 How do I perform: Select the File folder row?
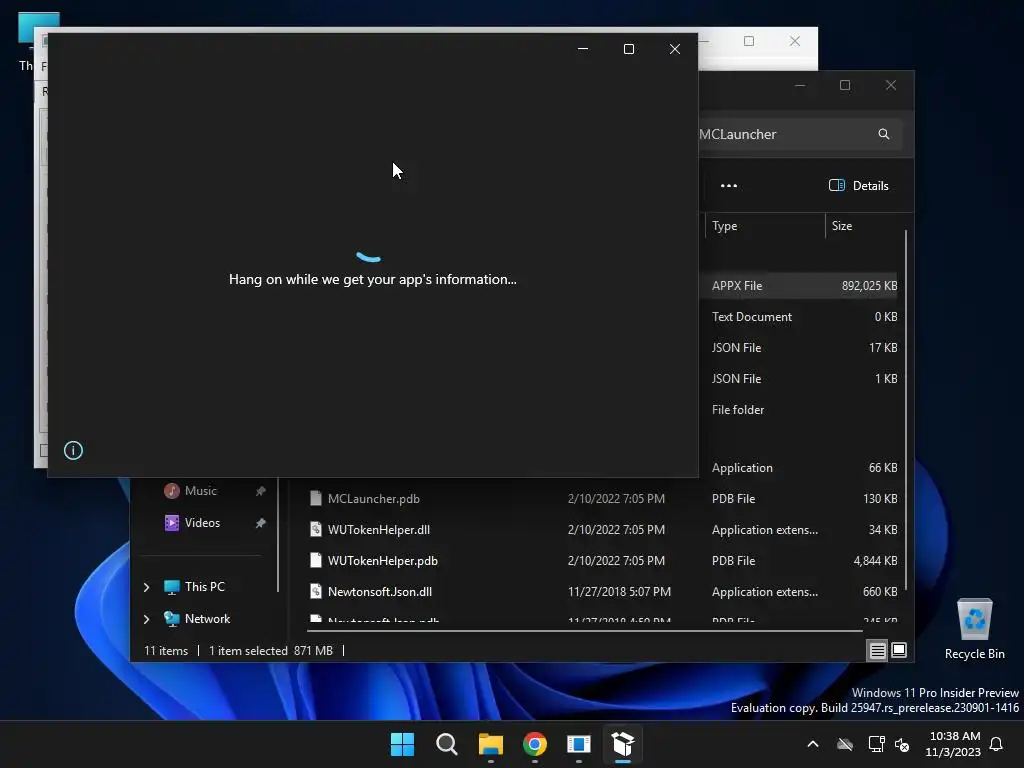800,409
